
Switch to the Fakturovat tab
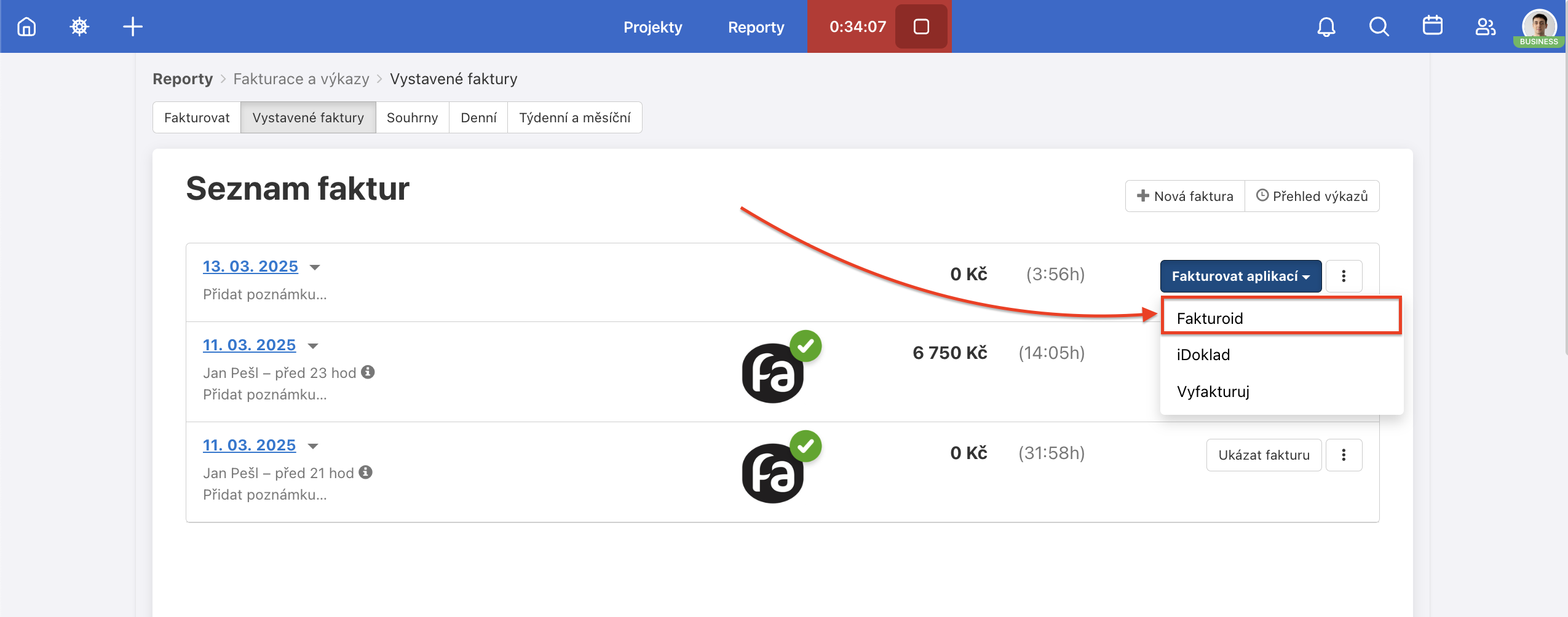coord(197,117)
